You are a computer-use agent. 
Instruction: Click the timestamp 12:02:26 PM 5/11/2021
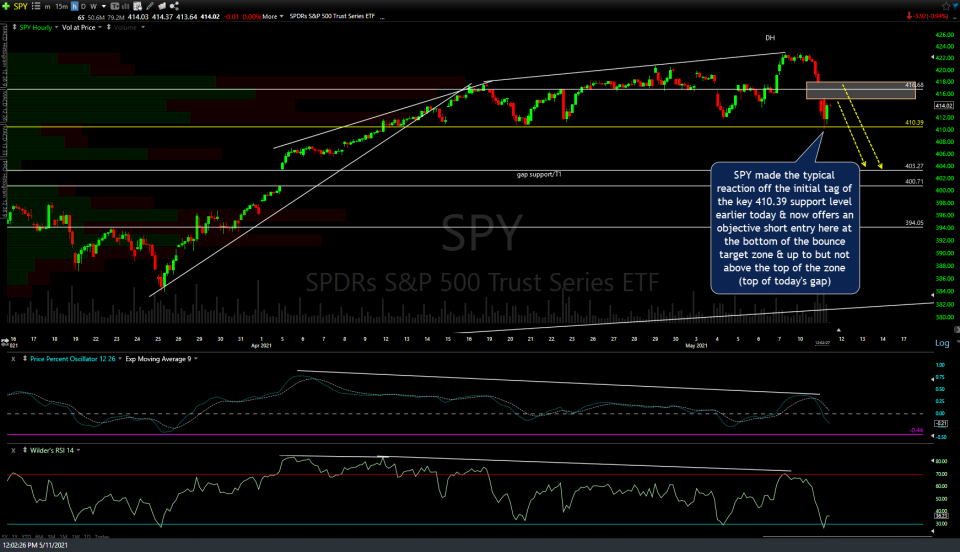click(x=35, y=545)
